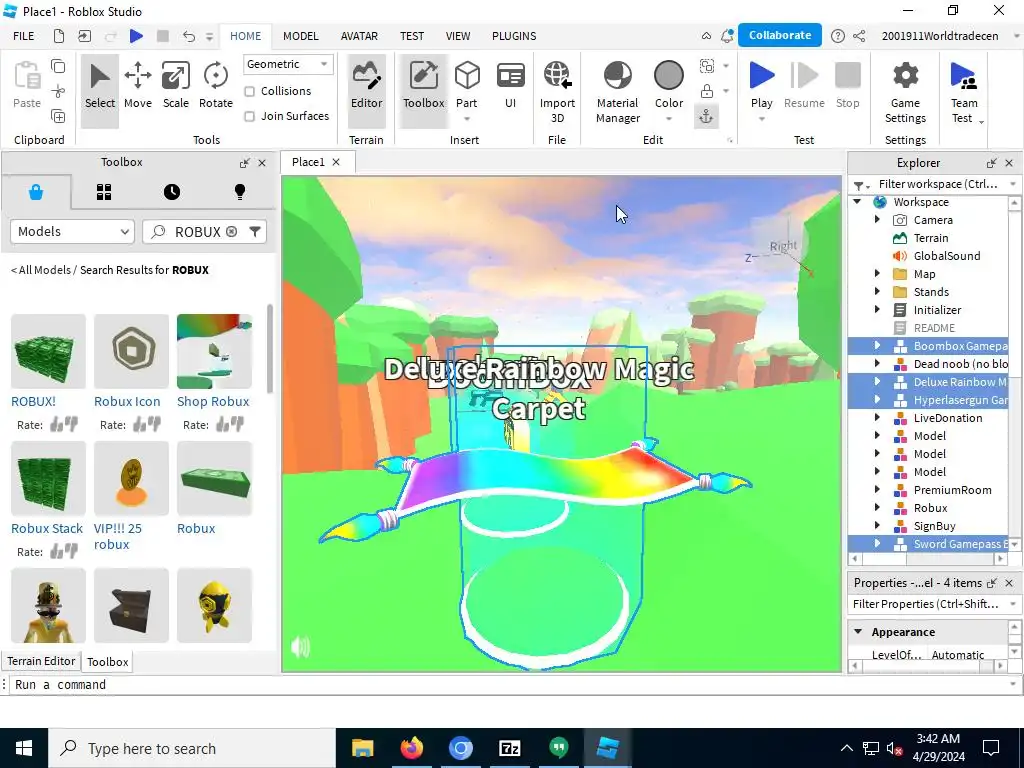The image size is (1024, 768).
Task: Open the Robux Icon model link
Action: [127, 401]
